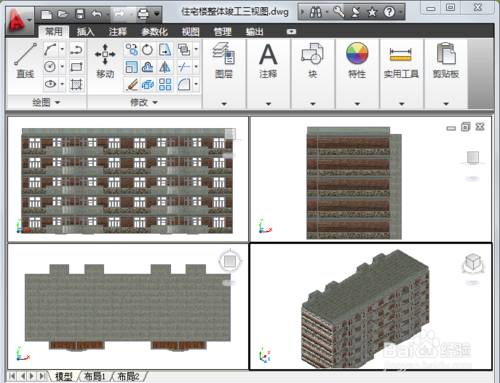This screenshot has height=383, width=500.
Task: Click the ViewCube in the isometric viewport
Action: pos(473,263)
